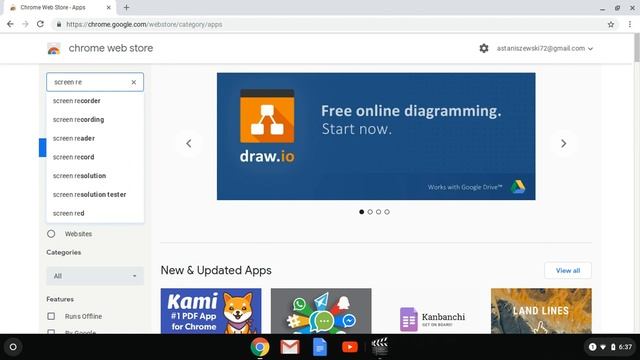Open the Kami PDF app tile
640x360 pixels.
pos(211,311)
